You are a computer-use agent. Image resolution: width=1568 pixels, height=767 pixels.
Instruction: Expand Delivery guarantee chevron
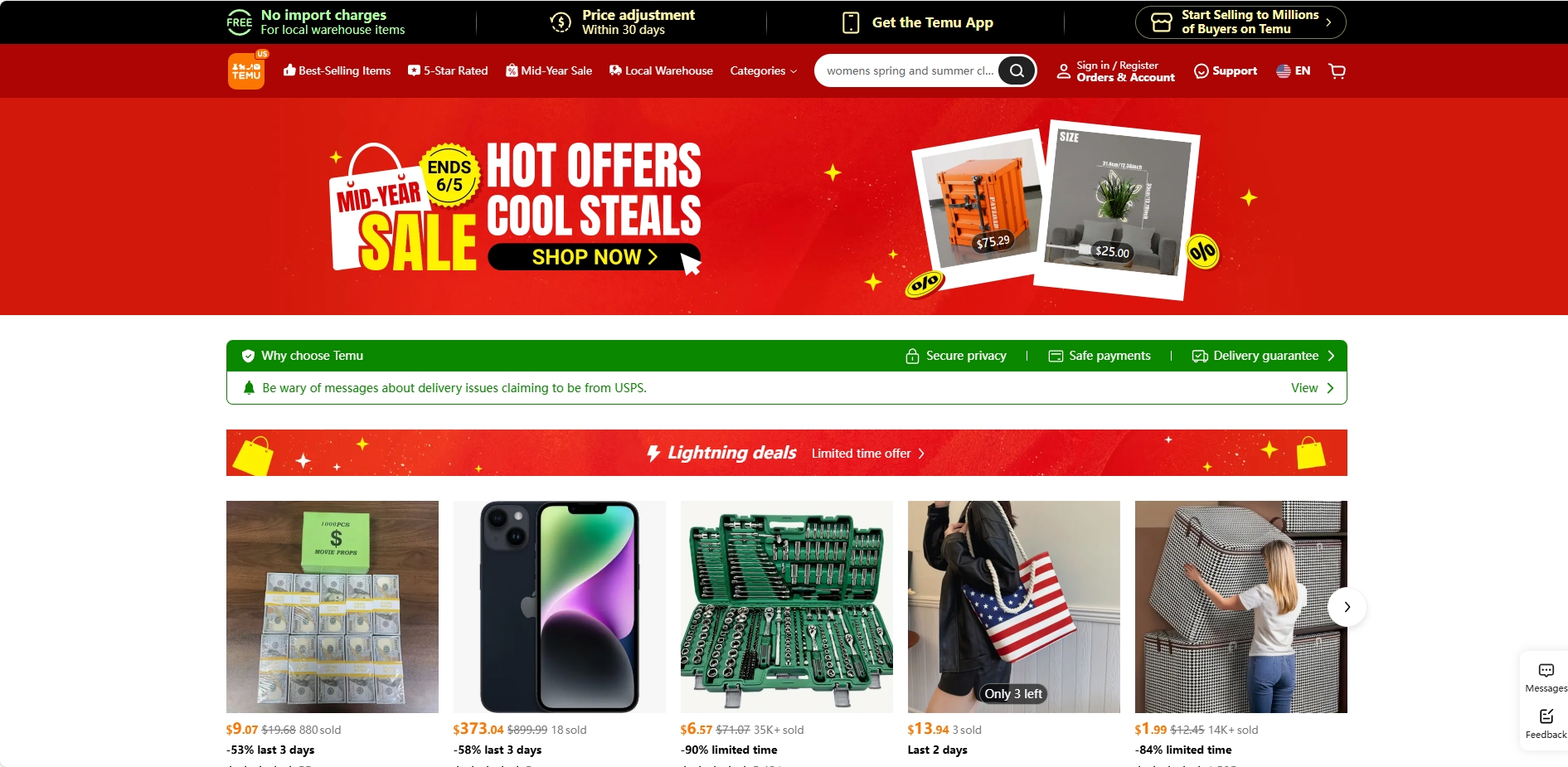tap(1331, 356)
